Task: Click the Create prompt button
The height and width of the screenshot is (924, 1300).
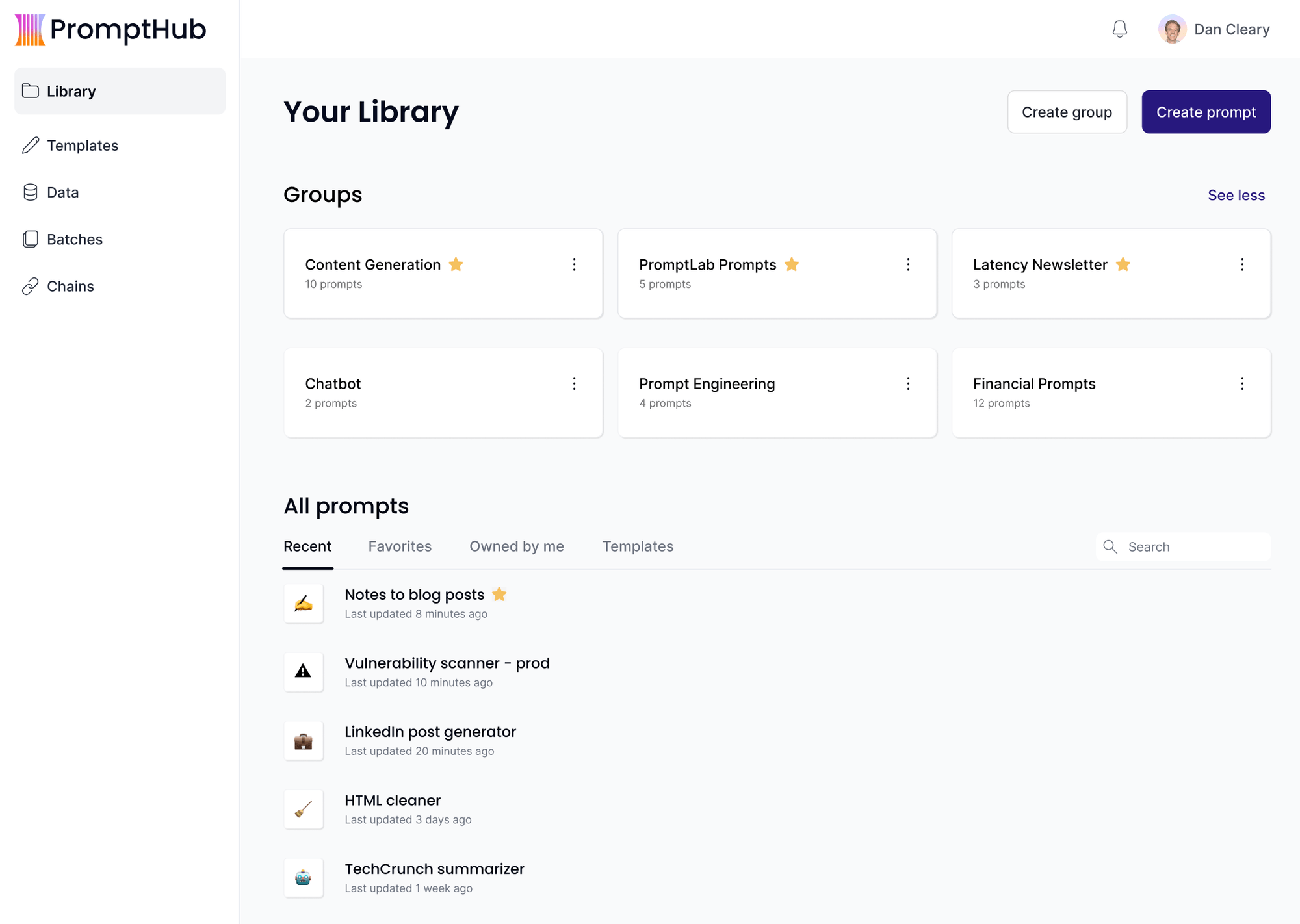Action: (x=1206, y=112)
